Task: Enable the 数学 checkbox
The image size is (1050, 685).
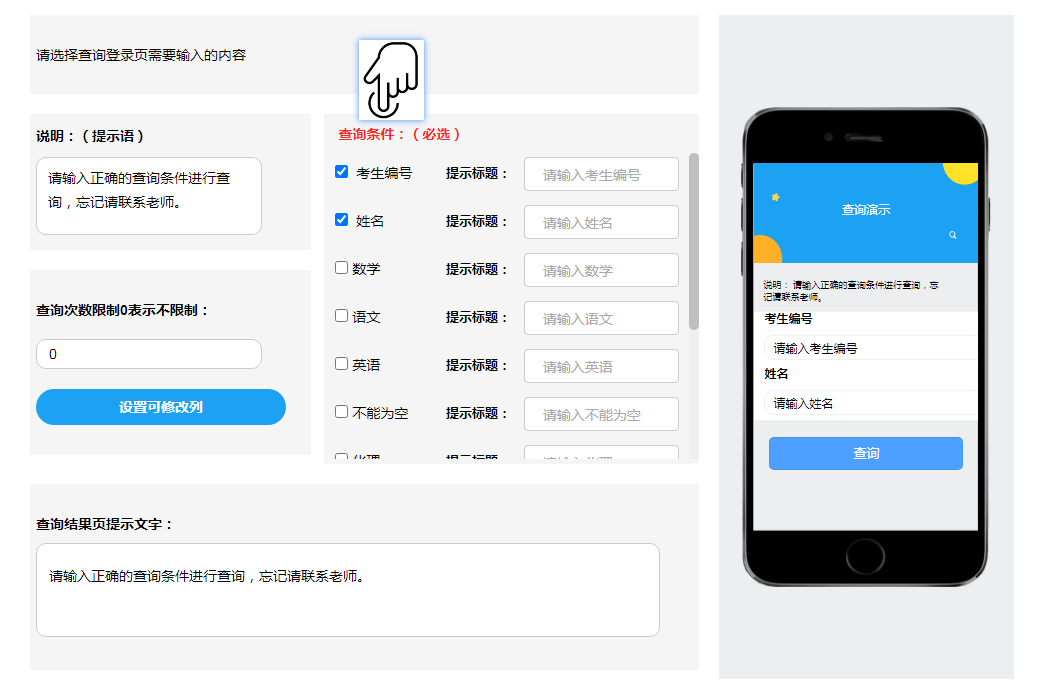Action: 342,268
